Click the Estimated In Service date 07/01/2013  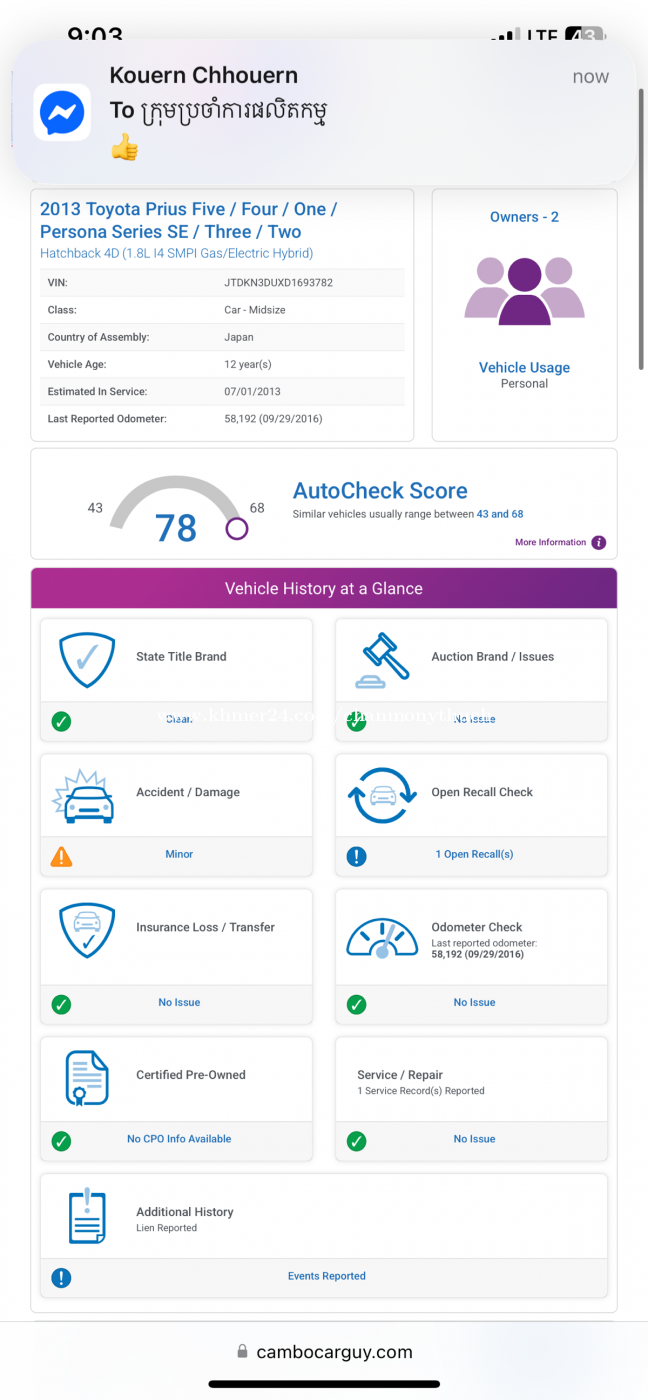coord(252,391)
